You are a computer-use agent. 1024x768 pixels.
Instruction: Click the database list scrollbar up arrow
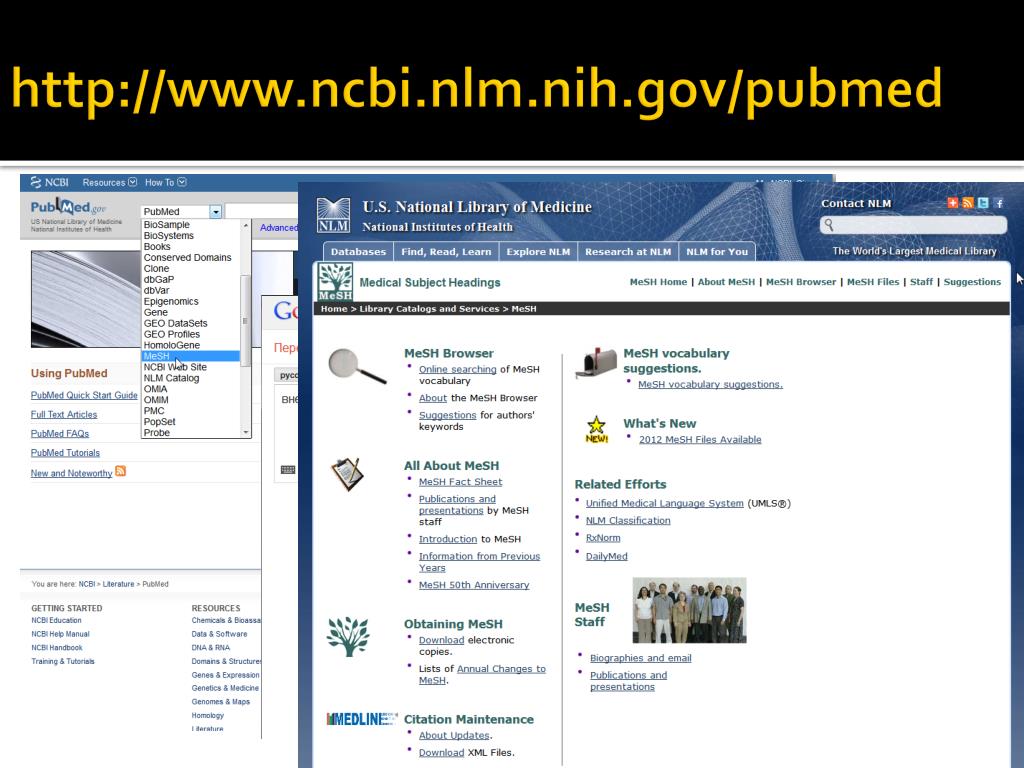click(246, 225)
